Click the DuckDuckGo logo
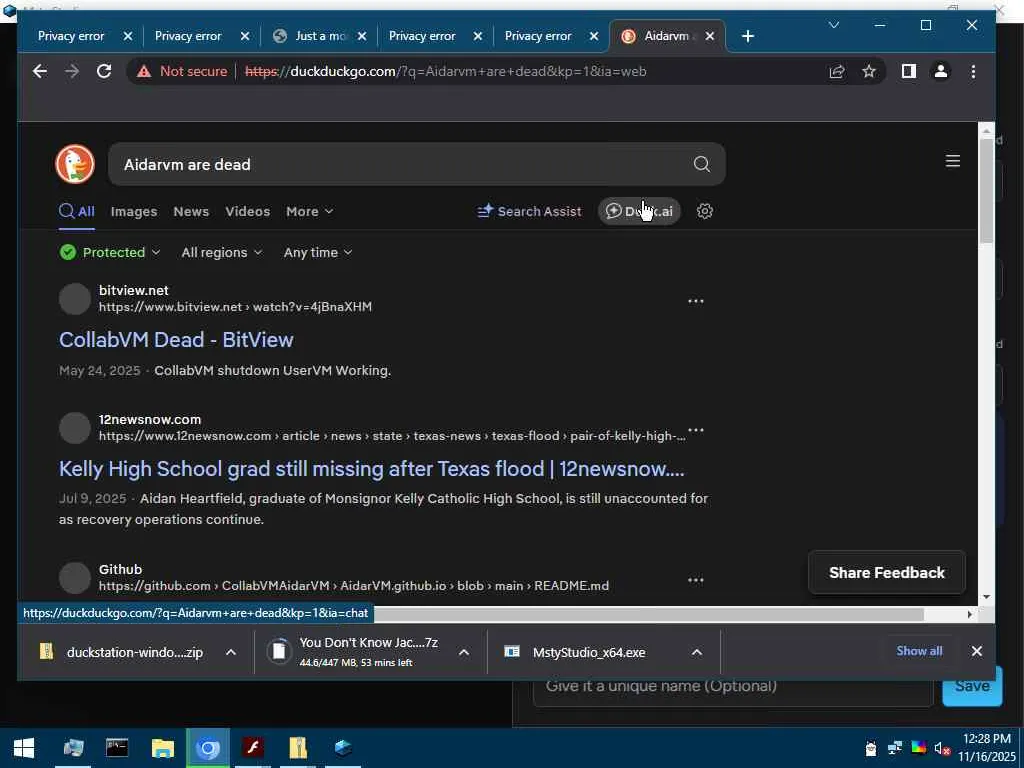Image resolution: width=1024 pixels, height=768 pixels. coord(75,164)
